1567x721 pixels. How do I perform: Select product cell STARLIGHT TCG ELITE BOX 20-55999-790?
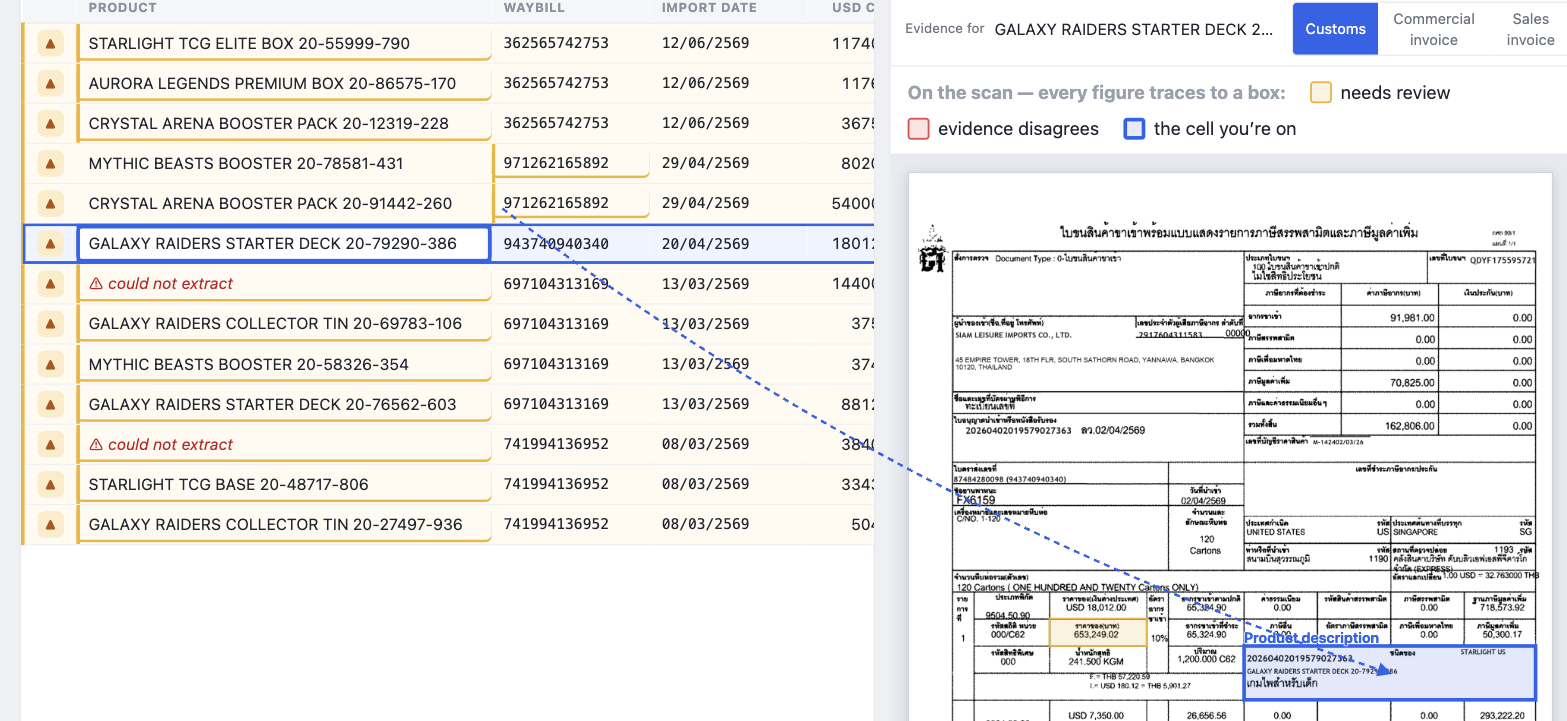tap(284, 43)
